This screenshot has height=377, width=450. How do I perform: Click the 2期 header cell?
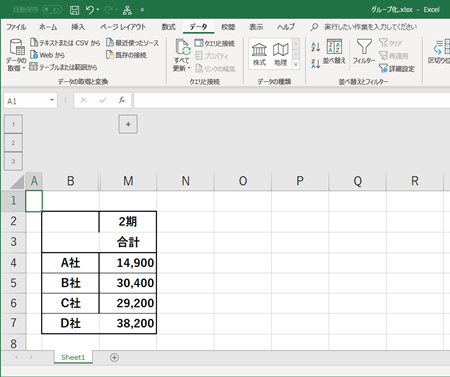click(x=128, y=222)
